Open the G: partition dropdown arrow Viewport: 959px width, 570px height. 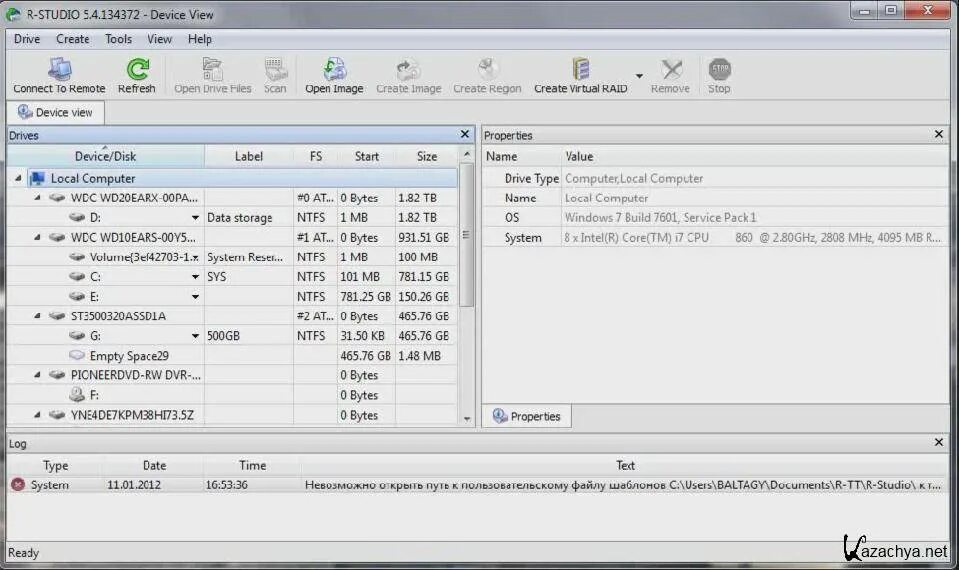[195, 336]
